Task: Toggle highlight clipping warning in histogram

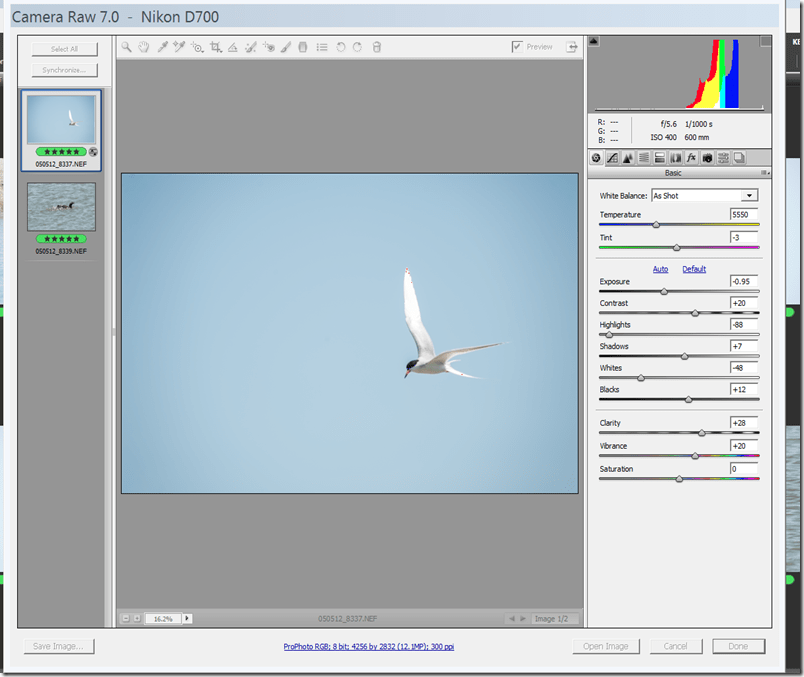Action: [766, 42]
